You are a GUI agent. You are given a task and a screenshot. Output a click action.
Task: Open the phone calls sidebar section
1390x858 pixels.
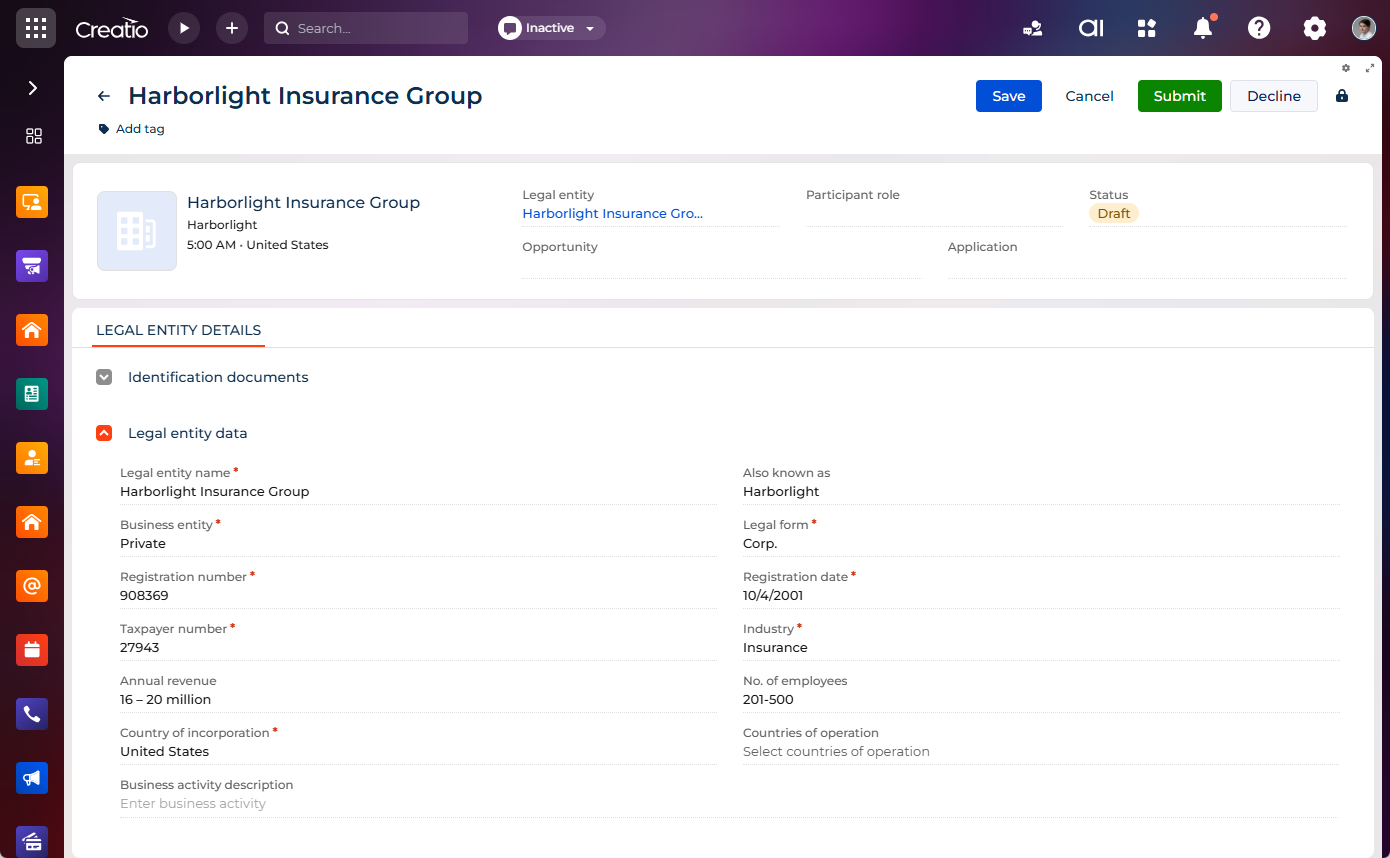[32, 714]
